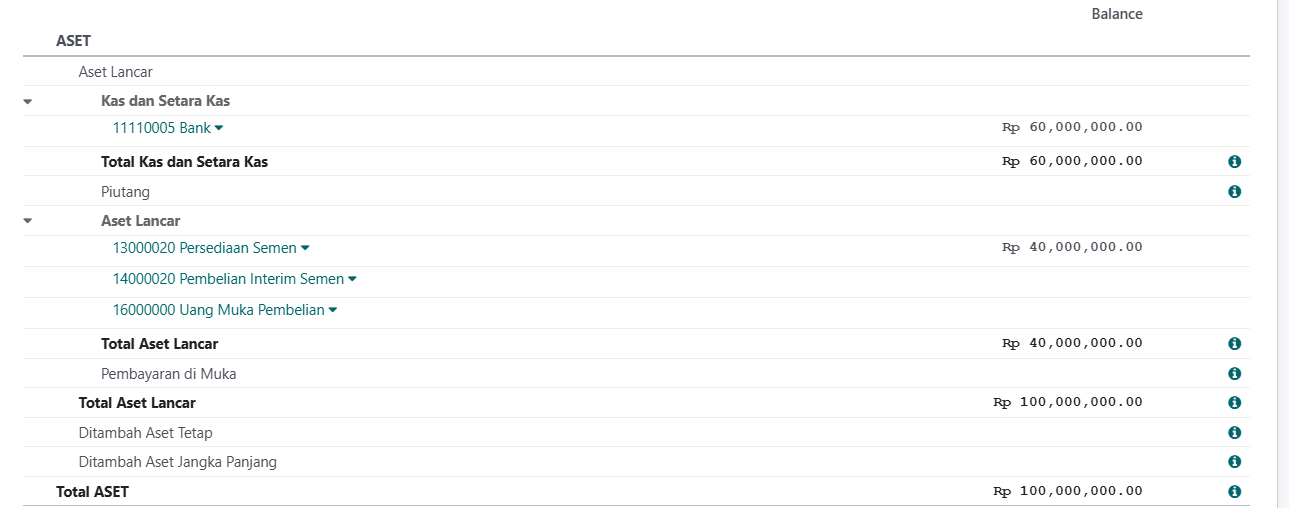This screenshot has width=1289, height=508.
Task: Click info icon beside Piutang row
Action: pos(1234,192)
